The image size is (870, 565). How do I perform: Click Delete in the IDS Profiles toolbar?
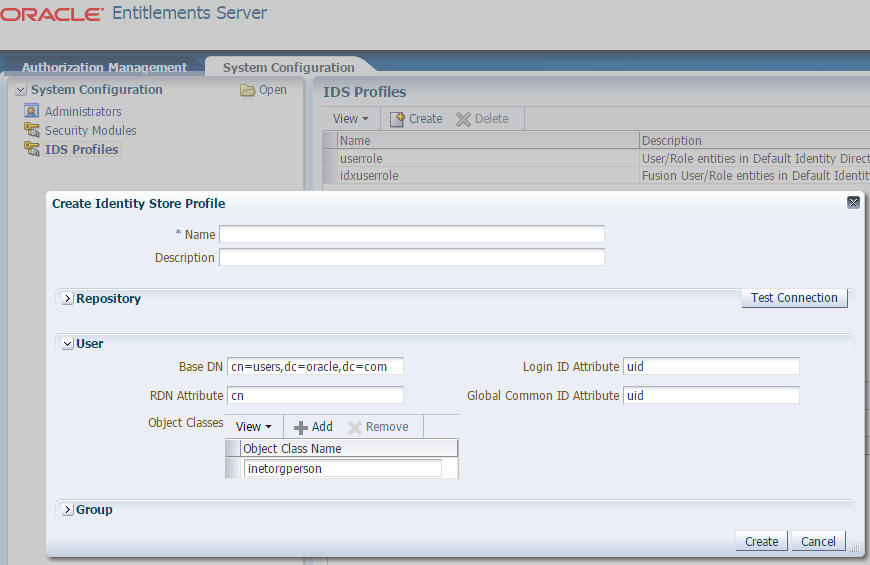[x=492, y=119]
